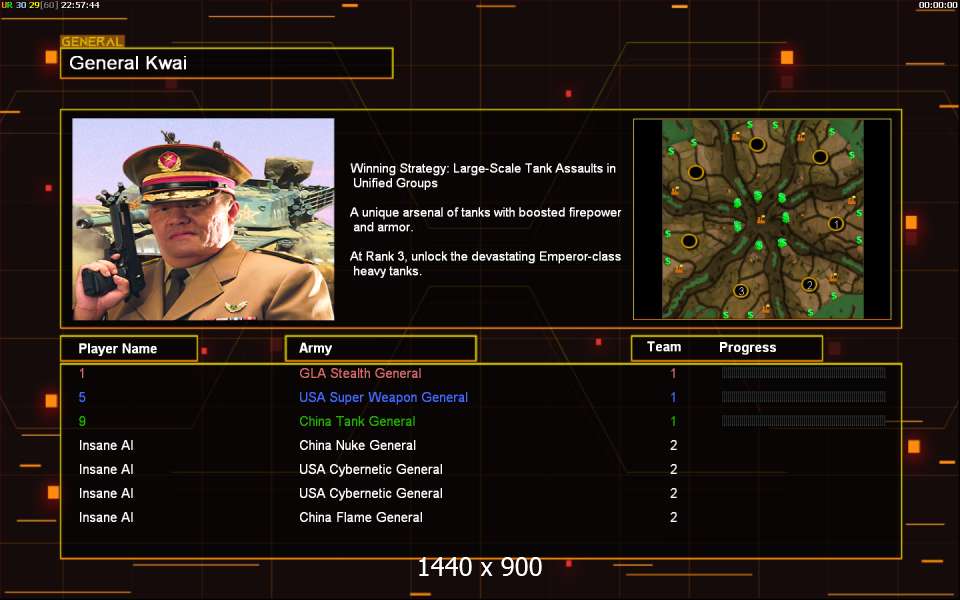Click the 00:00:00 timer in the corner

pyautogui.click(x=937, y=5)
